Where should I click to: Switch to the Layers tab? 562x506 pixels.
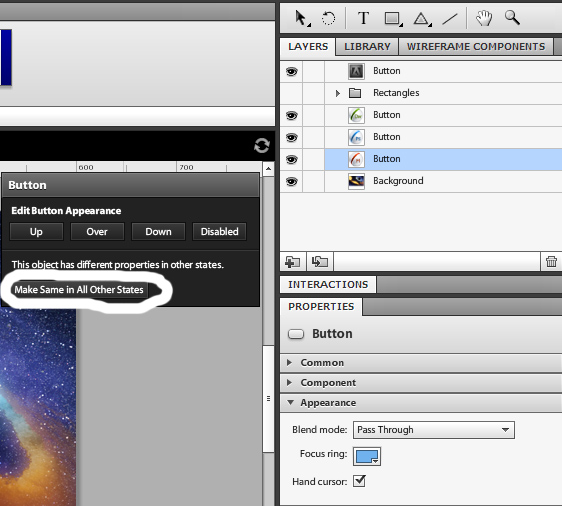(x=308, y=47)
